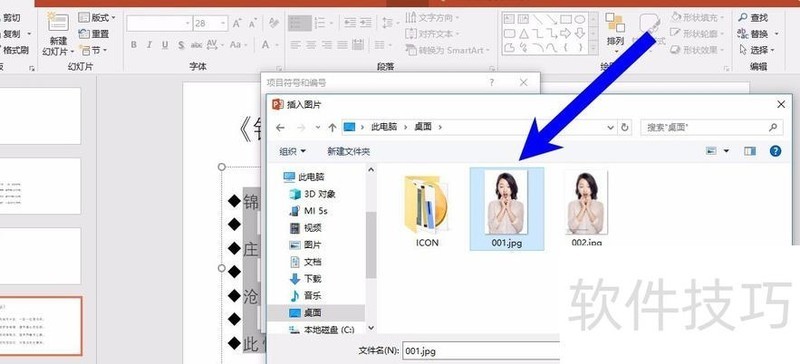Select 3D 对象 in navigation tree

pos(312,194)
